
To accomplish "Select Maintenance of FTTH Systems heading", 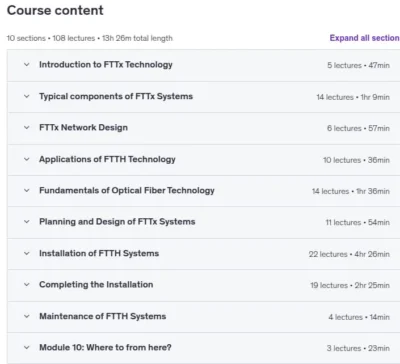I will click(x=103, y=316).
